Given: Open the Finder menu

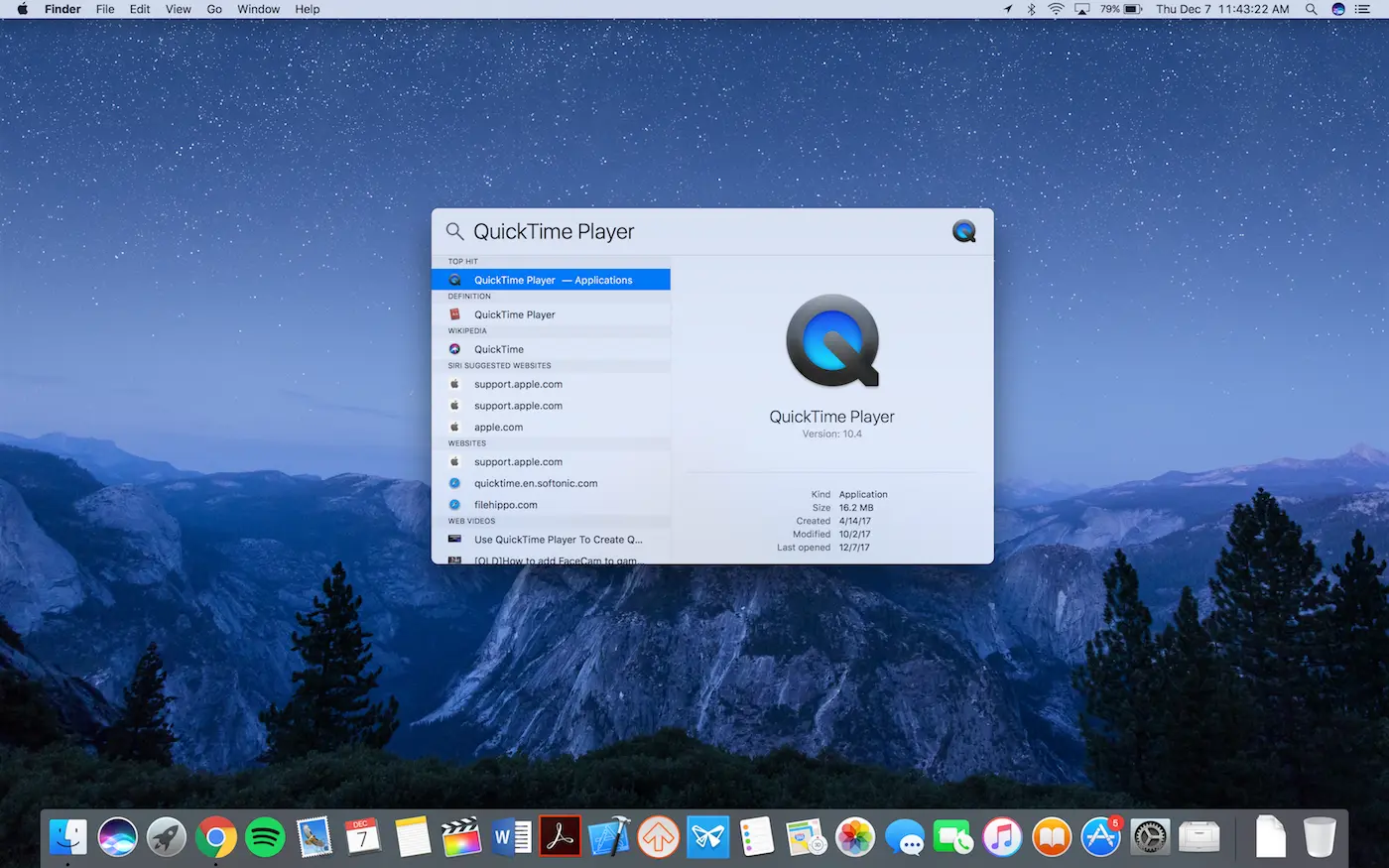Looking at the screenshot, I should [63, 9].
